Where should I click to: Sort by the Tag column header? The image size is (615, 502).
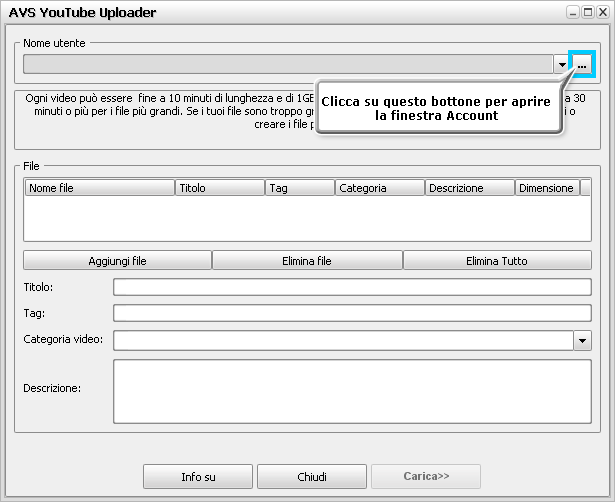pos(300,188)
